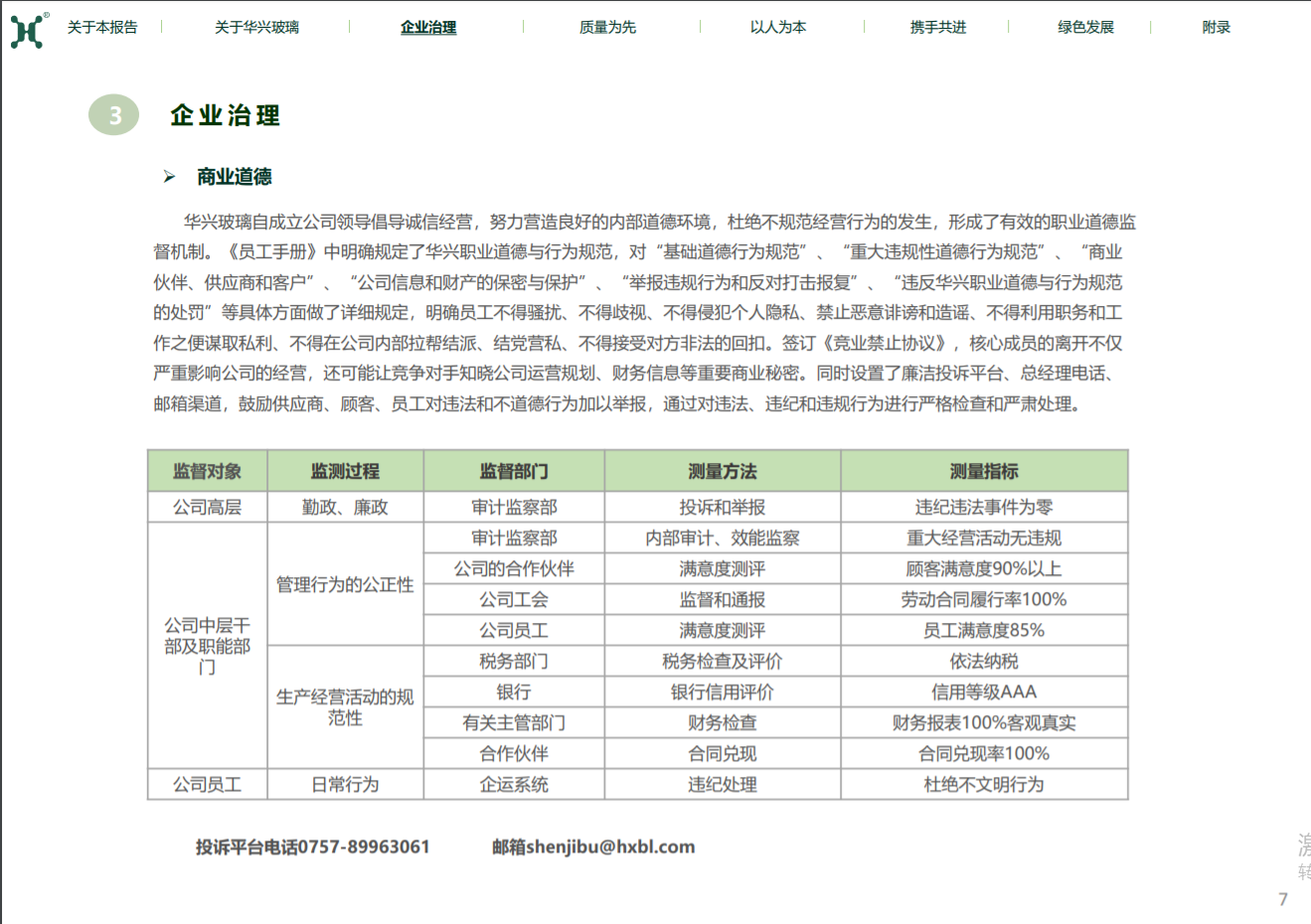This screenshot has height=924, width=1311.
Task: Click the page number 7
Action: pyautogui.click(x=1283, y=899)
